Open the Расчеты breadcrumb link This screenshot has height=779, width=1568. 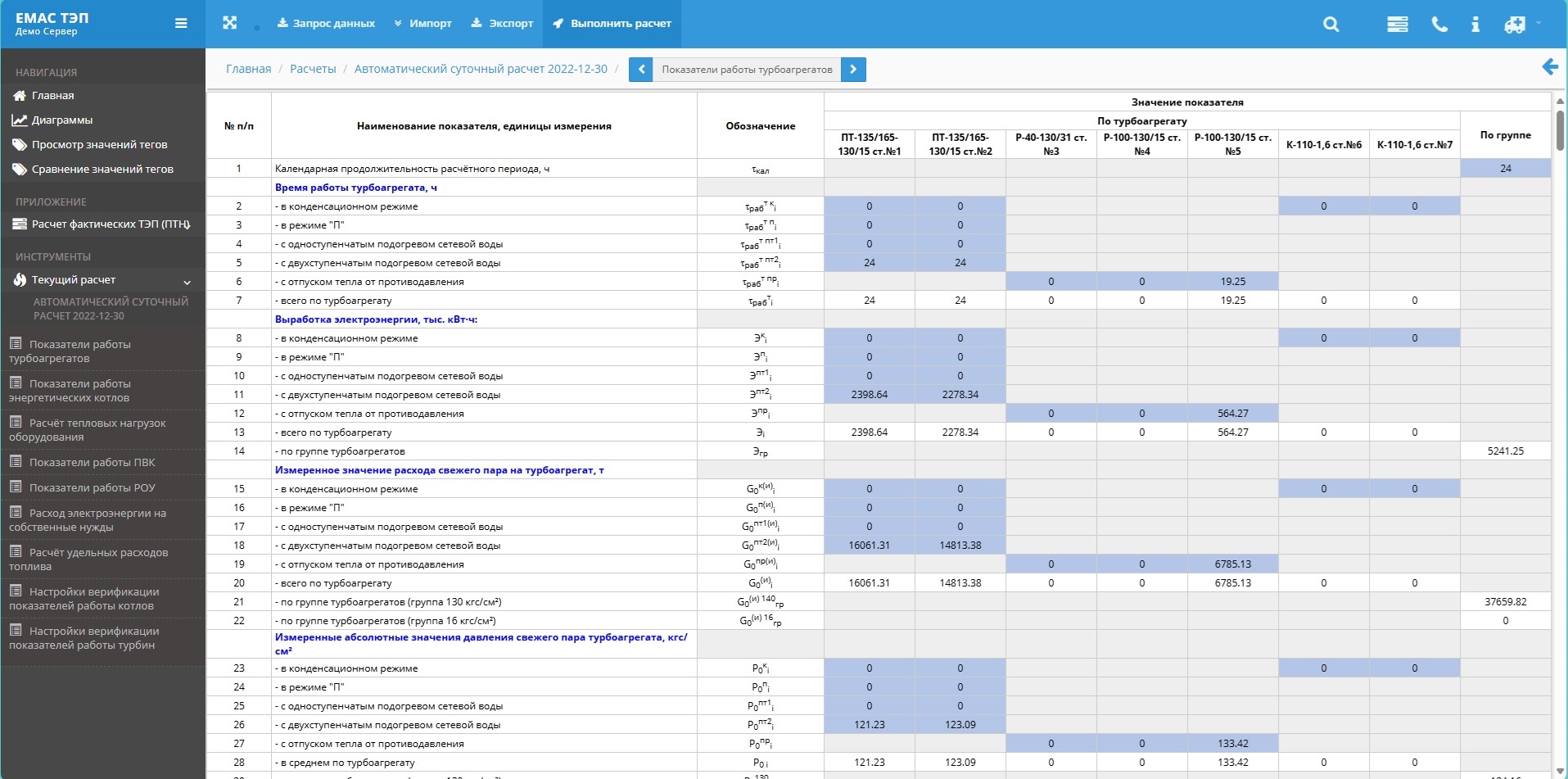(313, 69)
